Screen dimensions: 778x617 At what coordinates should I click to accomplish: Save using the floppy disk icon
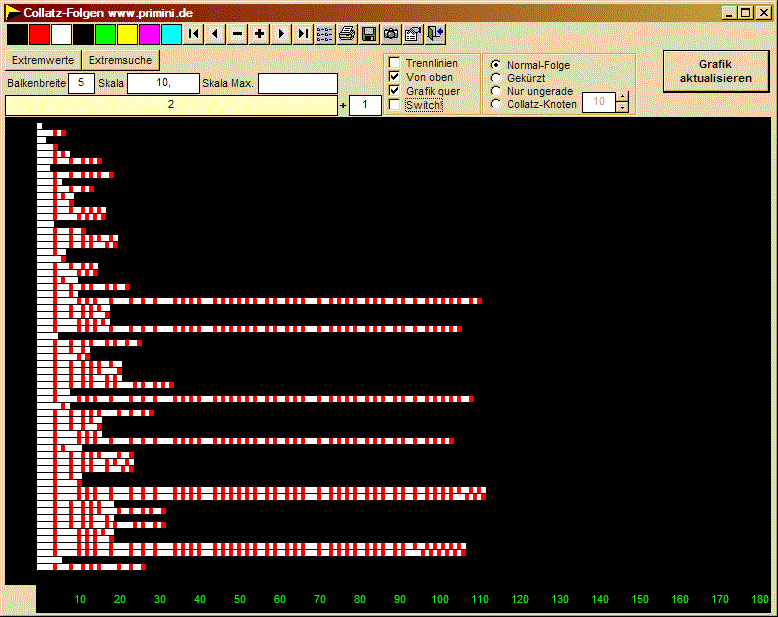click(369, 34)
